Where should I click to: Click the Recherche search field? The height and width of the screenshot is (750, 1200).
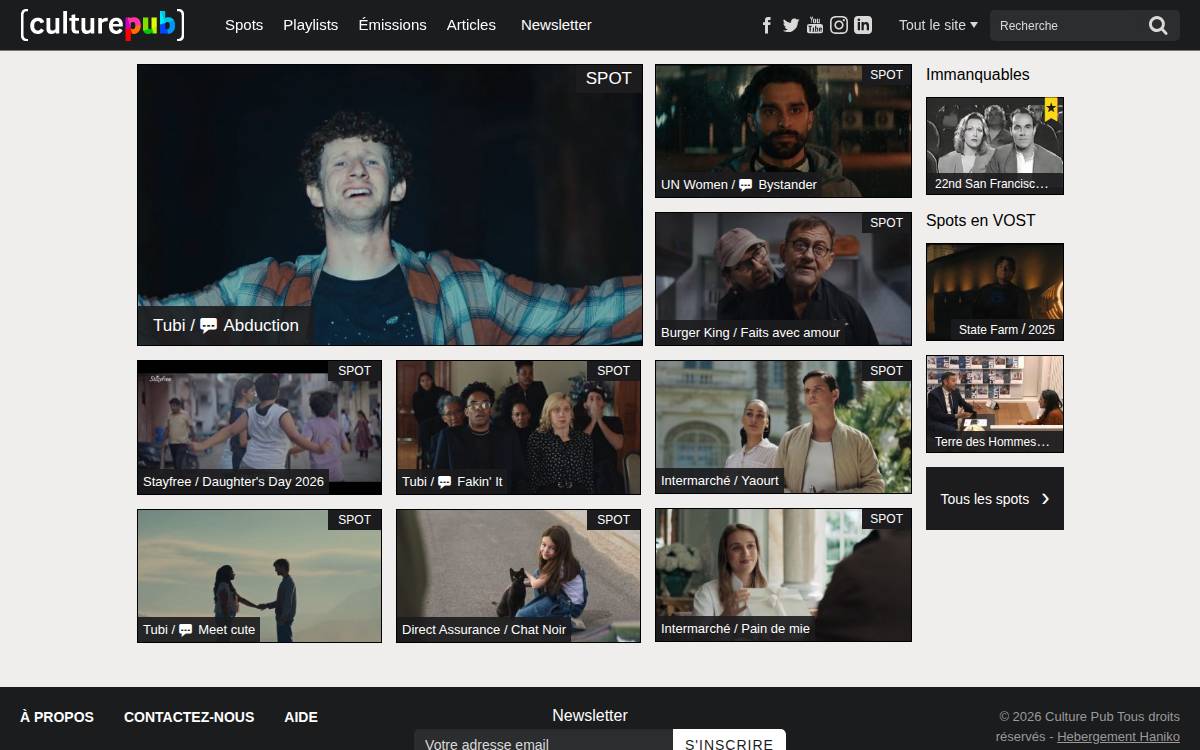(1065, 26)
